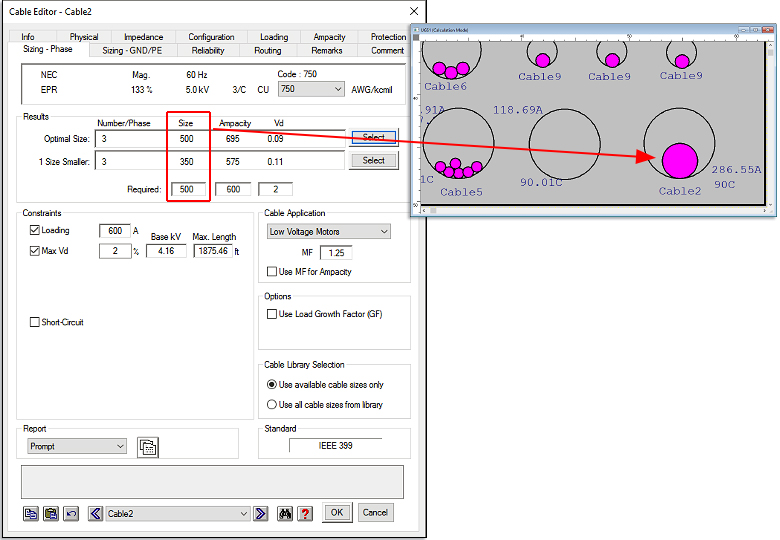The image size is (780, 540).
Task: Enable the Short-Circuit constraint checkbox
Action: pyautogui.click(x=35, y=322)
